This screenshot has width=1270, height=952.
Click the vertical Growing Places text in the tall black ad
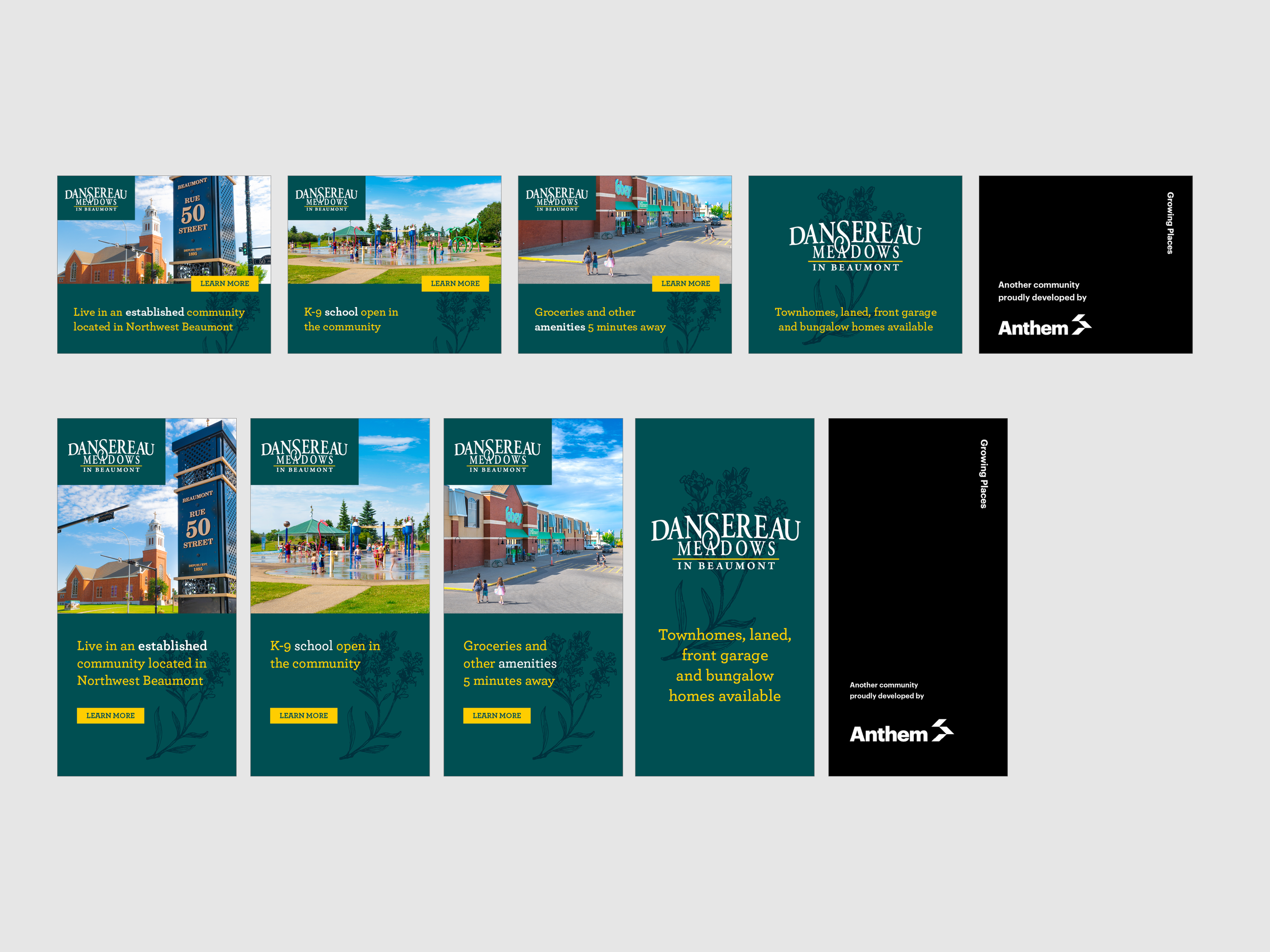983,474
